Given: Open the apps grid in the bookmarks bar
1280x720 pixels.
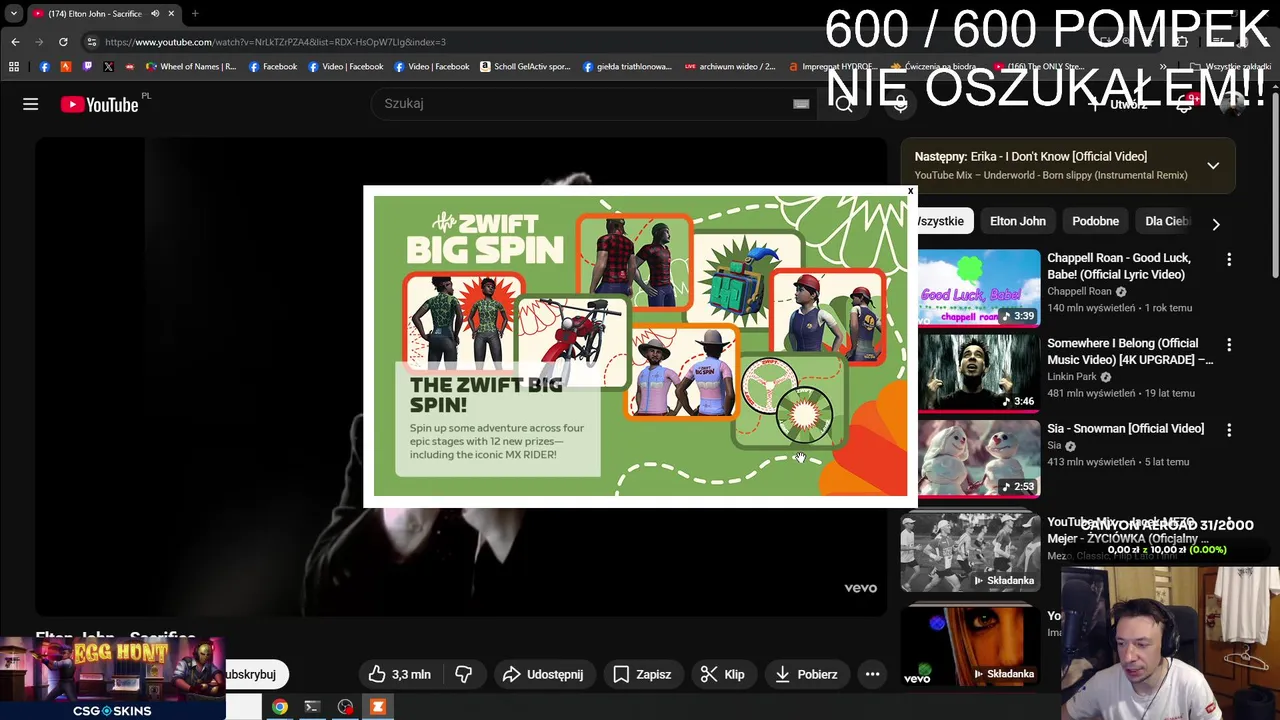Looking at the screenshot, I should tap(14, 67).
